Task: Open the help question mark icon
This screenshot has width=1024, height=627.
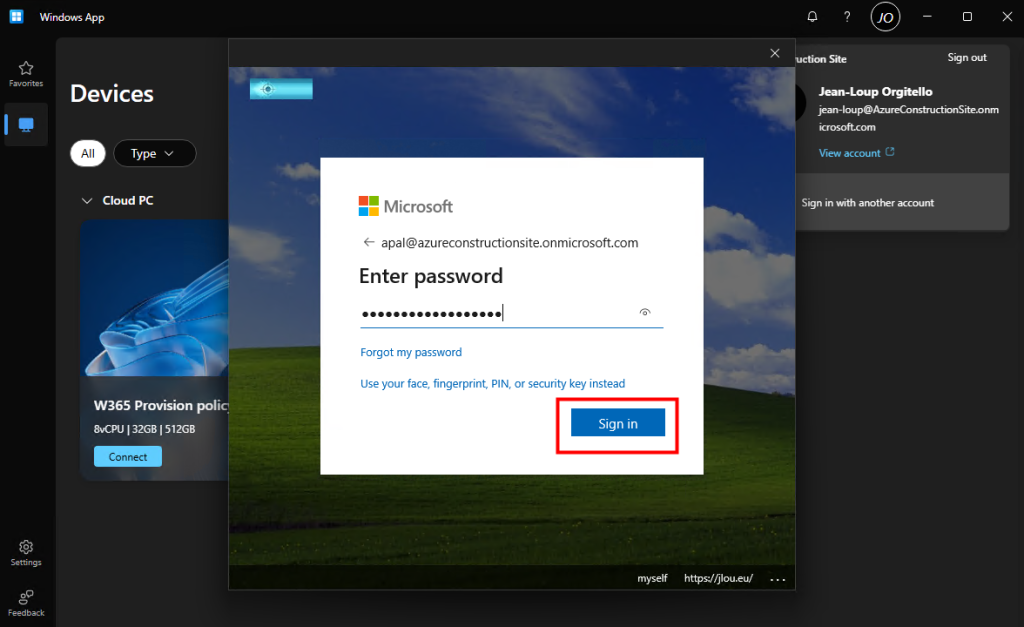Action: [x=847, y=17]
